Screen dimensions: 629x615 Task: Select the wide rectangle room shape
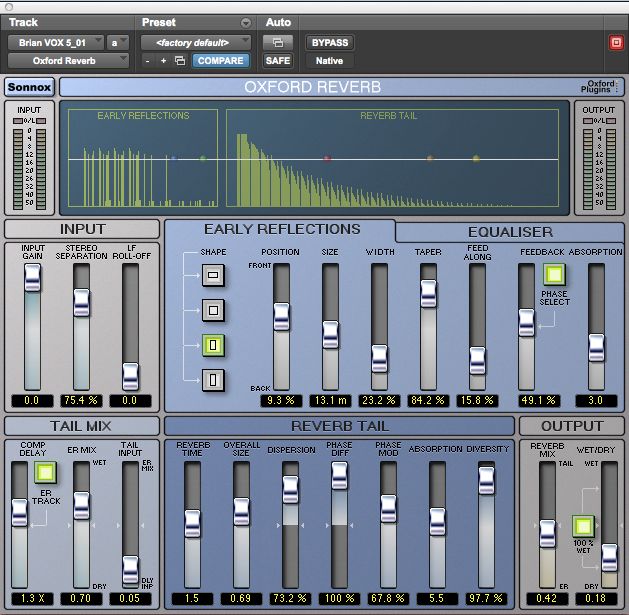(214, 273)
